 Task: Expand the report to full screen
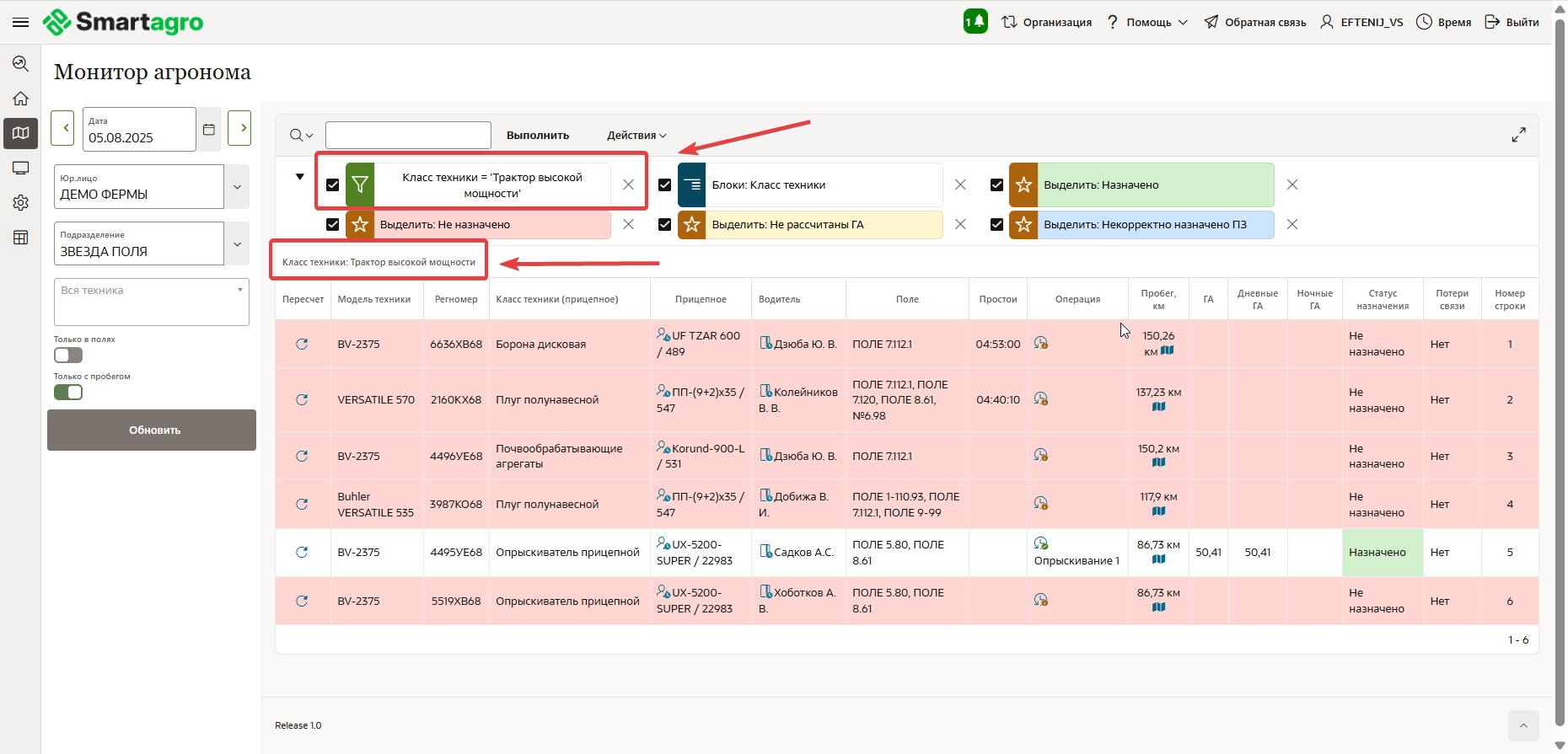coord(1518,135)
